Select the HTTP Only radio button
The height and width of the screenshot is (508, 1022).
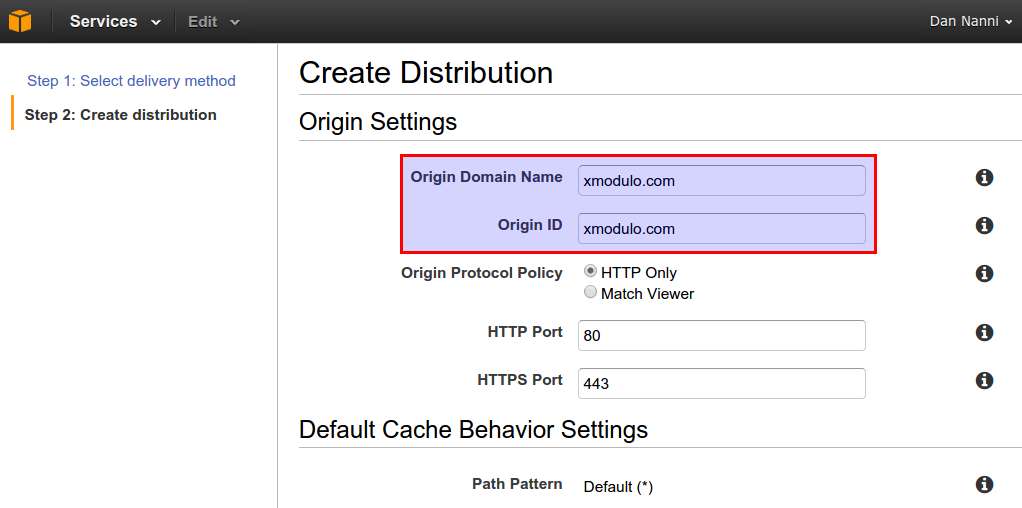coord(591,271)
